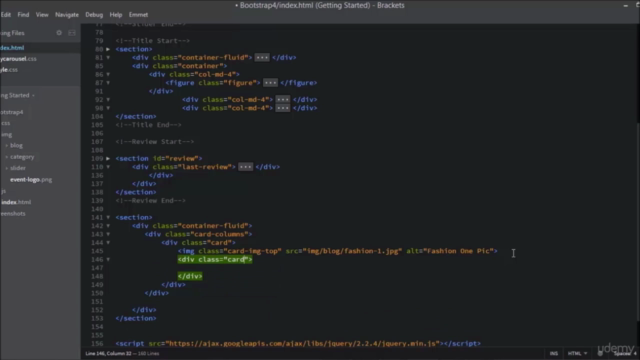640x360 pixels.
Task: Collapse fold arrow on line 86
Action: [x=108, y=74]
